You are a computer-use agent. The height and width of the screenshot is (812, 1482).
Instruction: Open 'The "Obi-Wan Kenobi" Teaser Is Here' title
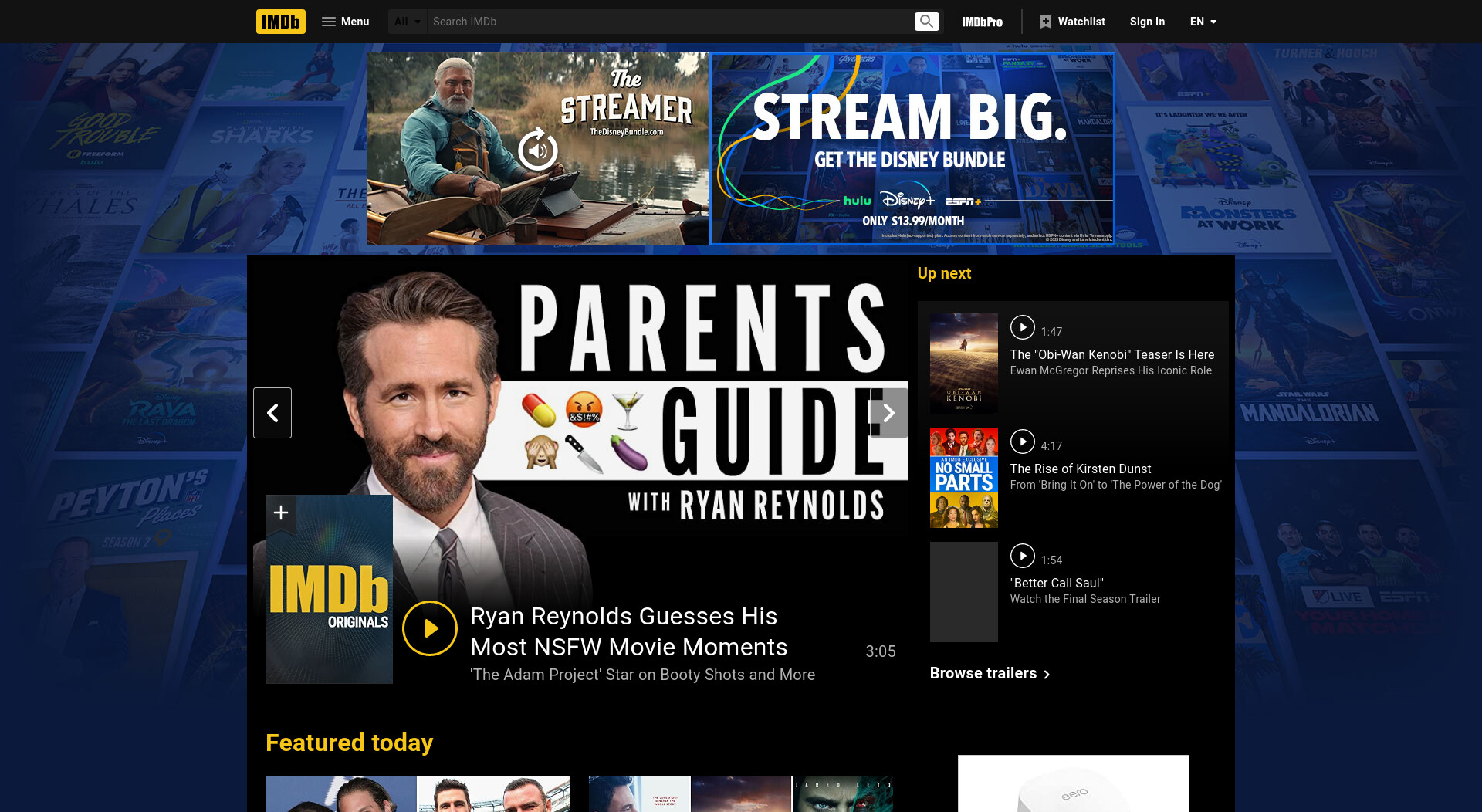tap(1111, 354)
